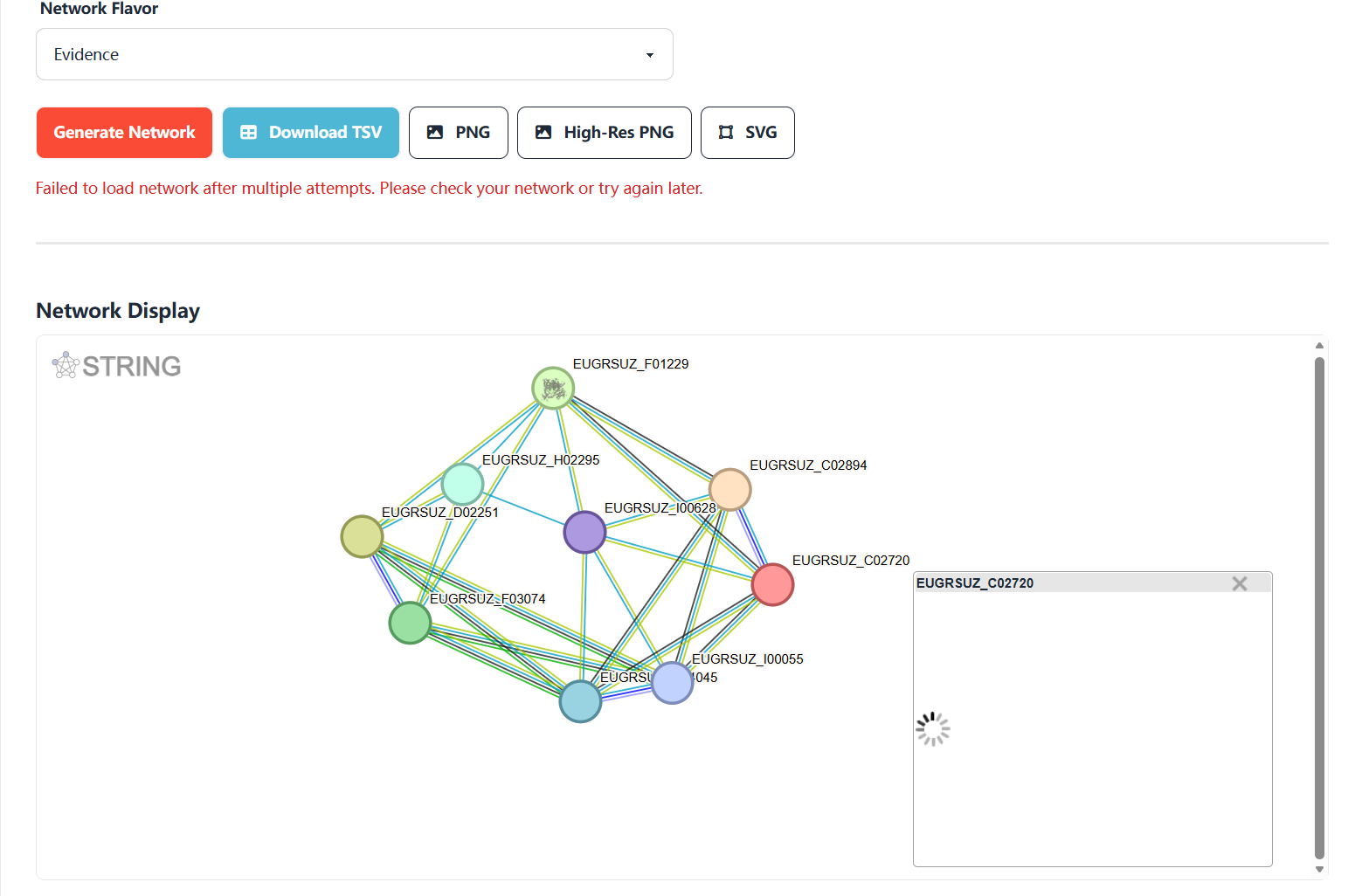Click the grid icon on Download TSV button
1362x896 pixels.
249,132
